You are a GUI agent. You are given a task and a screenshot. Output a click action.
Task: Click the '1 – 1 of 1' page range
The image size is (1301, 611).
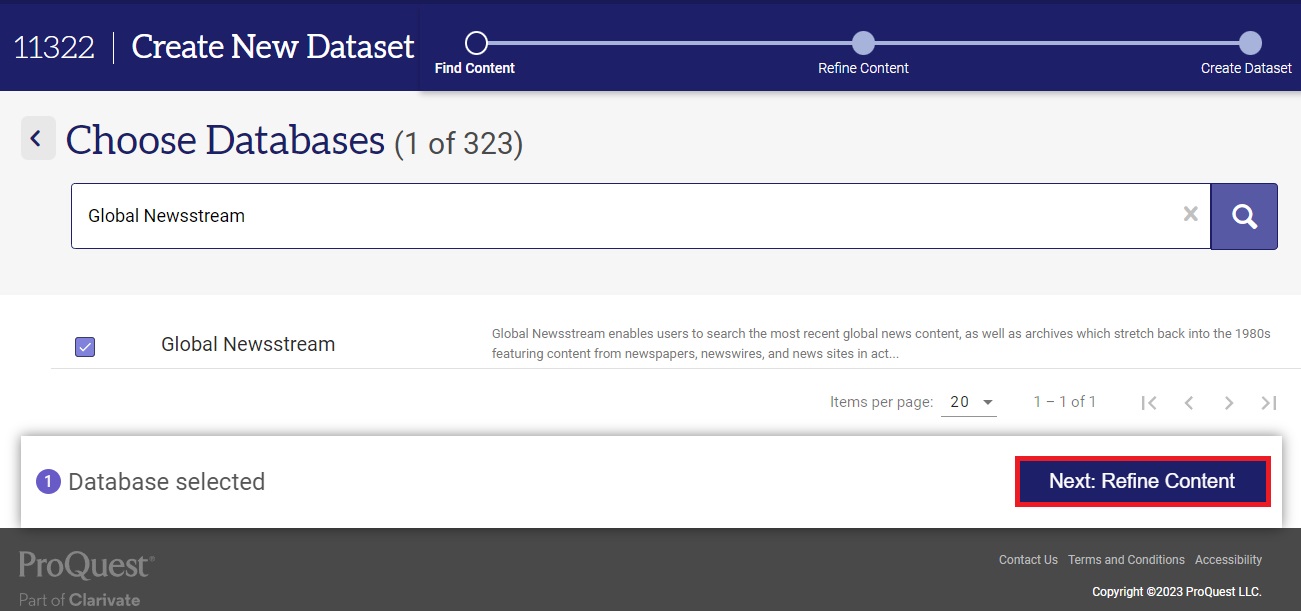(1064, 402)
